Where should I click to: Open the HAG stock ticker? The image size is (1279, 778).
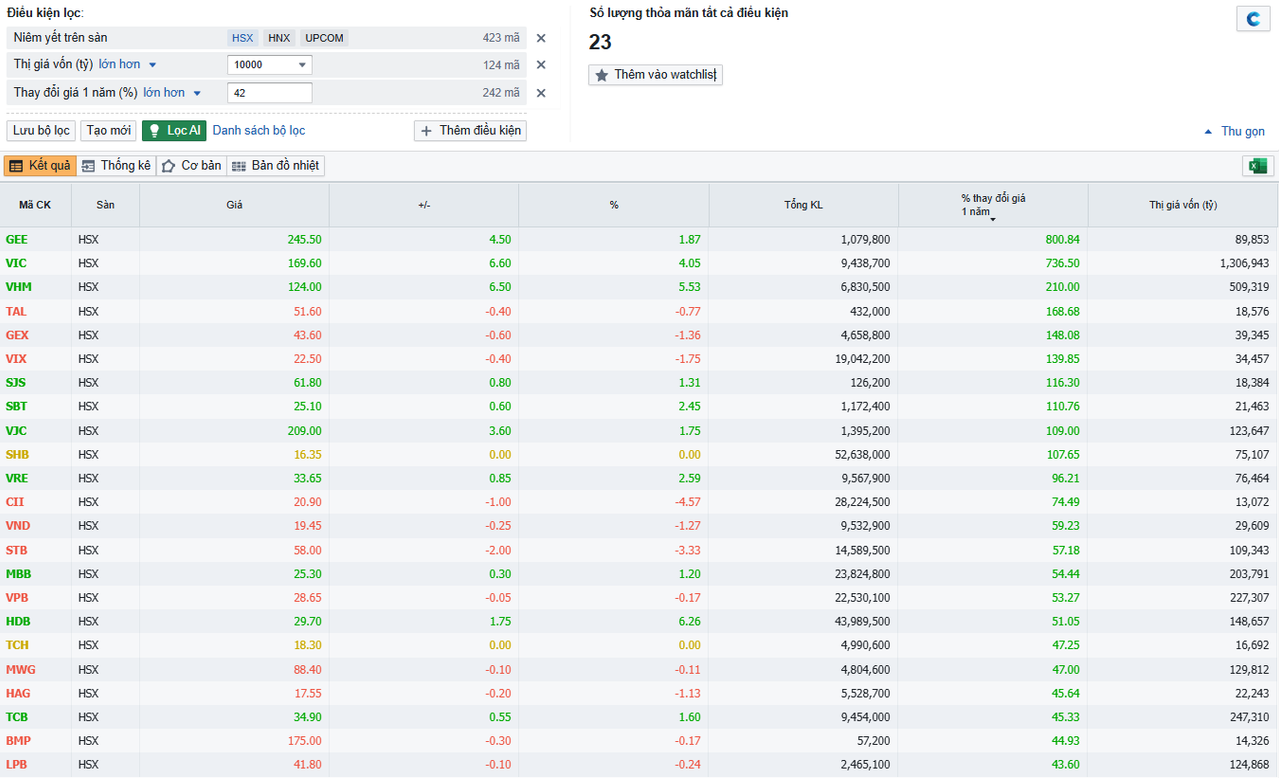coord(18,694)
